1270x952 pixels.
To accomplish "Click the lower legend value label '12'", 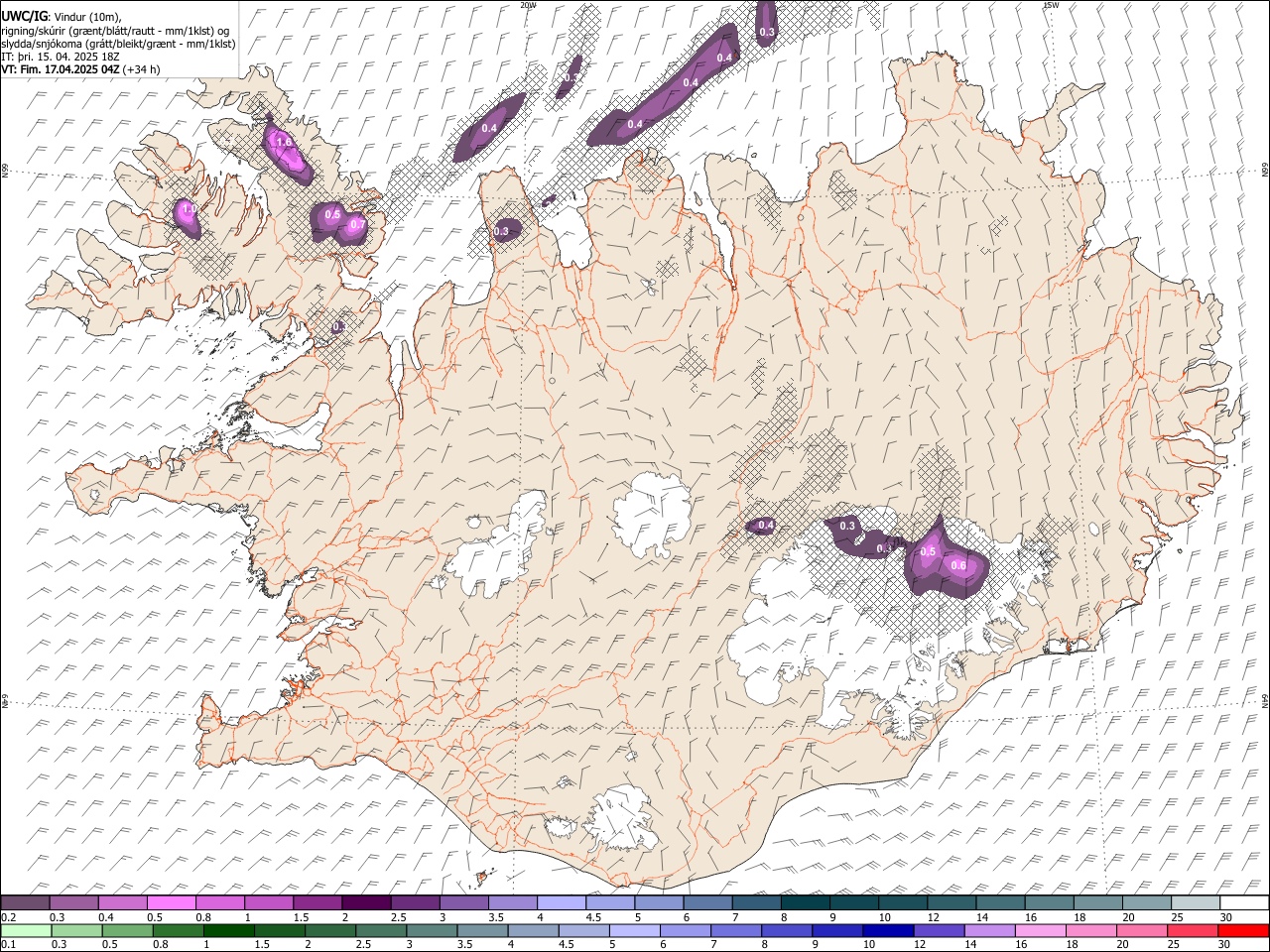I will pyautogui.click(x=920, y=945).
